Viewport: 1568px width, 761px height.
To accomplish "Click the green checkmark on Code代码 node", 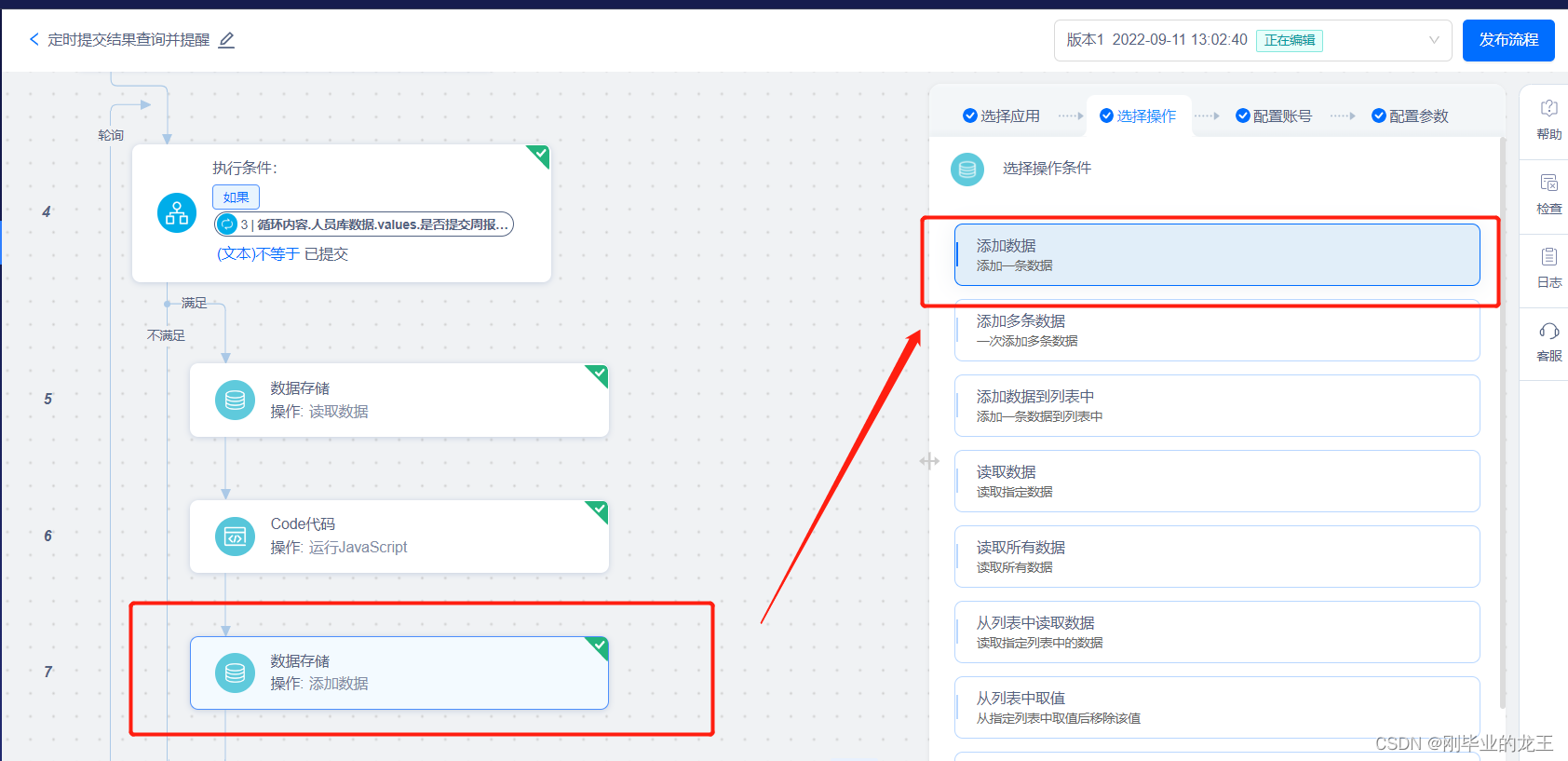I will [599, 510].
